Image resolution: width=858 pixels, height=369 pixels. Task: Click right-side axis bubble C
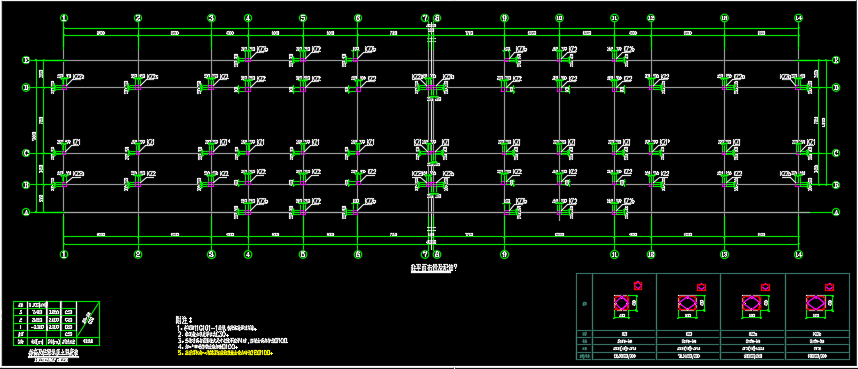835,153
